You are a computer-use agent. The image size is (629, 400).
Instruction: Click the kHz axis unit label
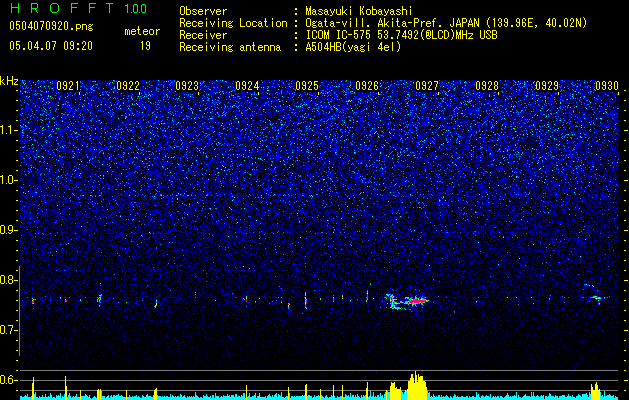click(9, 81)
